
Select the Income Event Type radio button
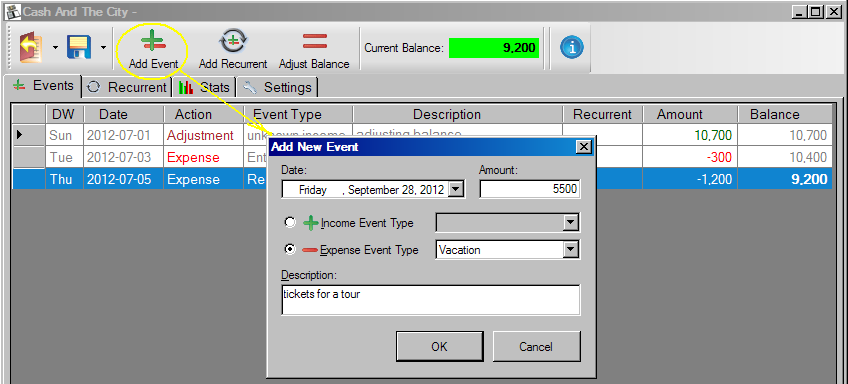(290, 222)
